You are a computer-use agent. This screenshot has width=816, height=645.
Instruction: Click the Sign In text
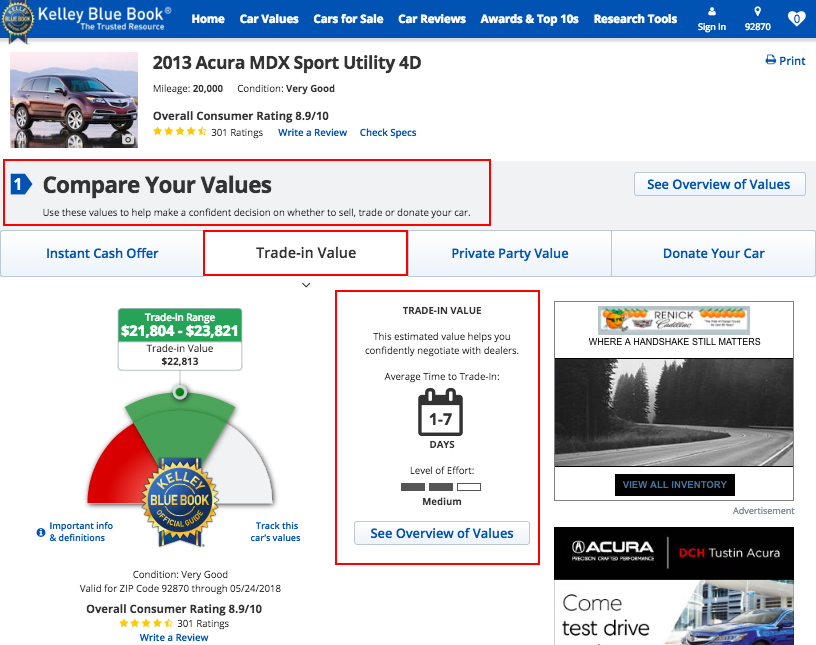pyautogui.click(x=711, y=27)
